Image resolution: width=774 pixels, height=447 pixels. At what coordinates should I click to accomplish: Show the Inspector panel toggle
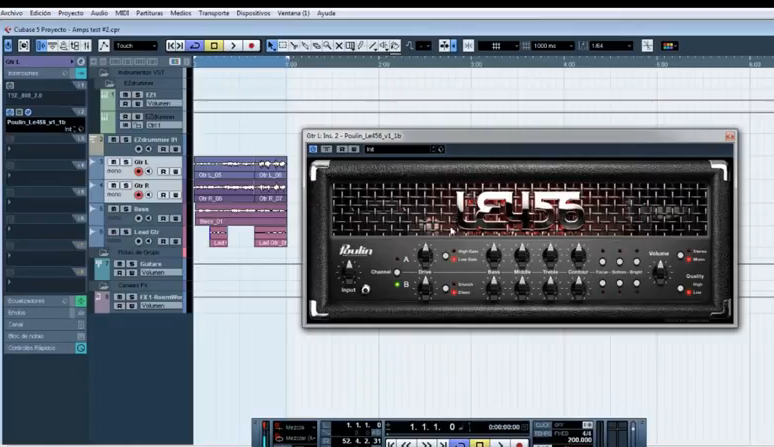click(41, 46)
